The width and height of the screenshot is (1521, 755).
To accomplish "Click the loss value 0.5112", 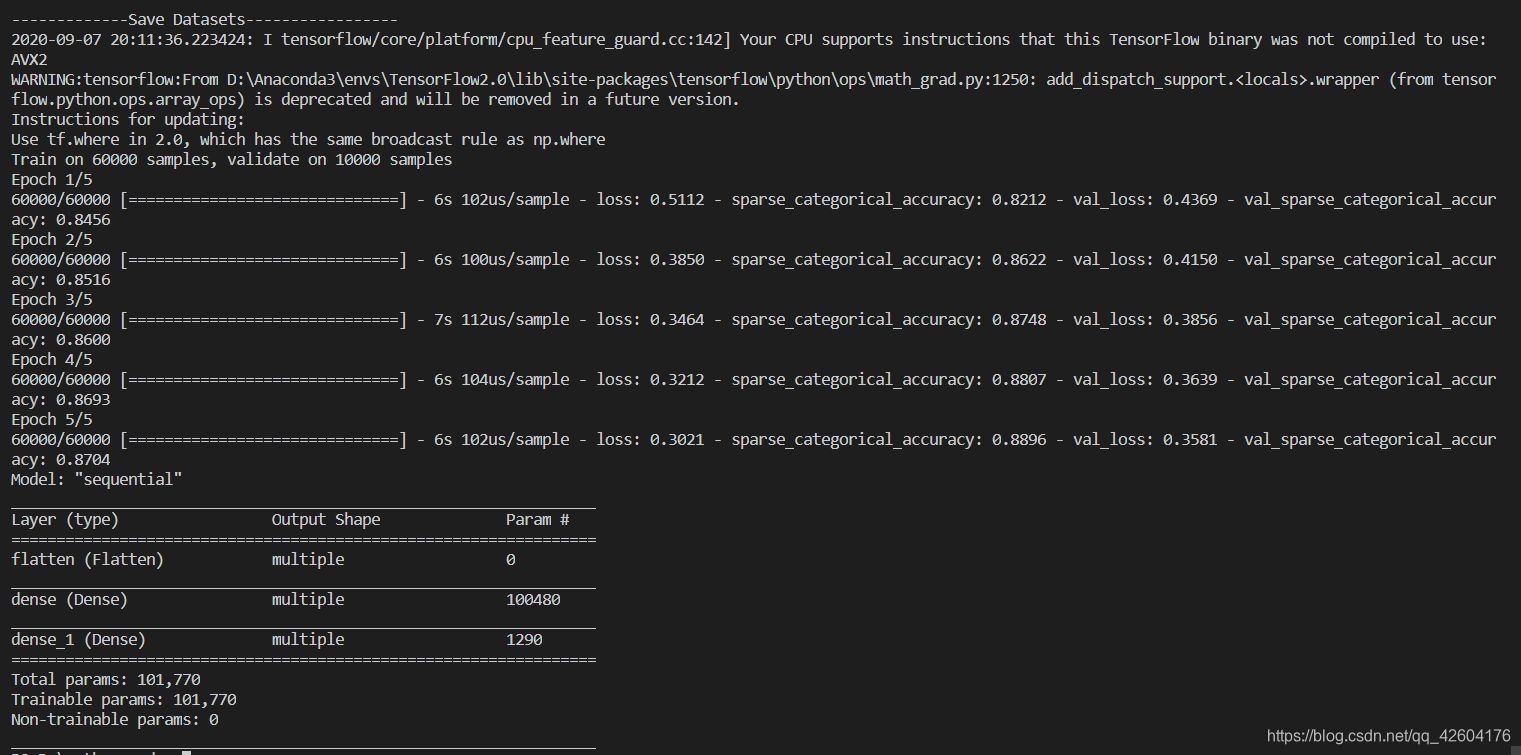I will tap(677, 200).
